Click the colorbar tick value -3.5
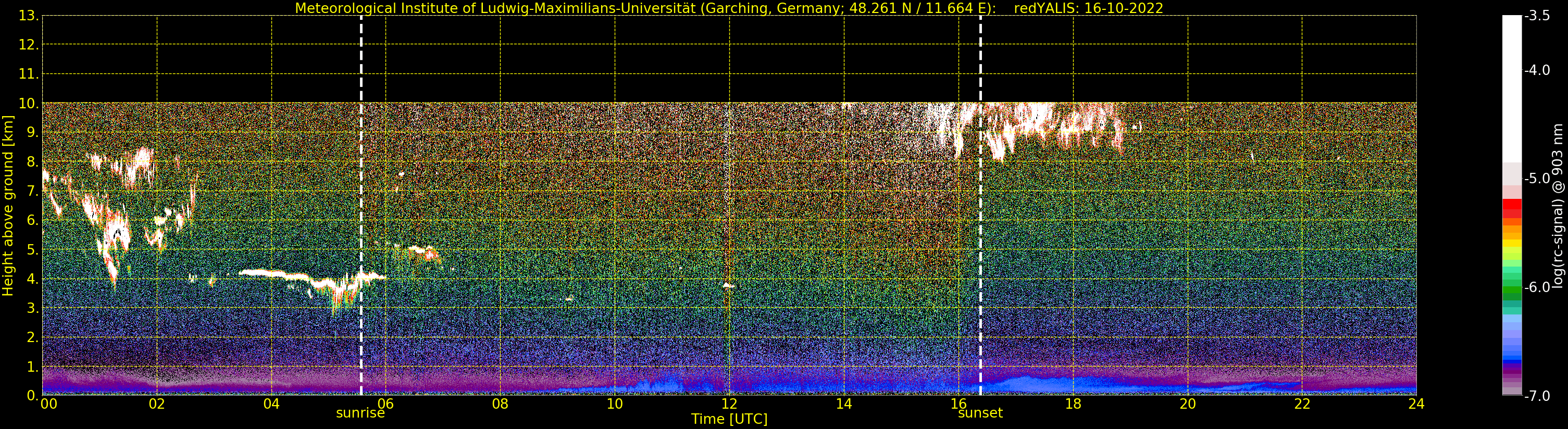The width and height of the screenshot is (1568, 429). (x=1537, y=17)
